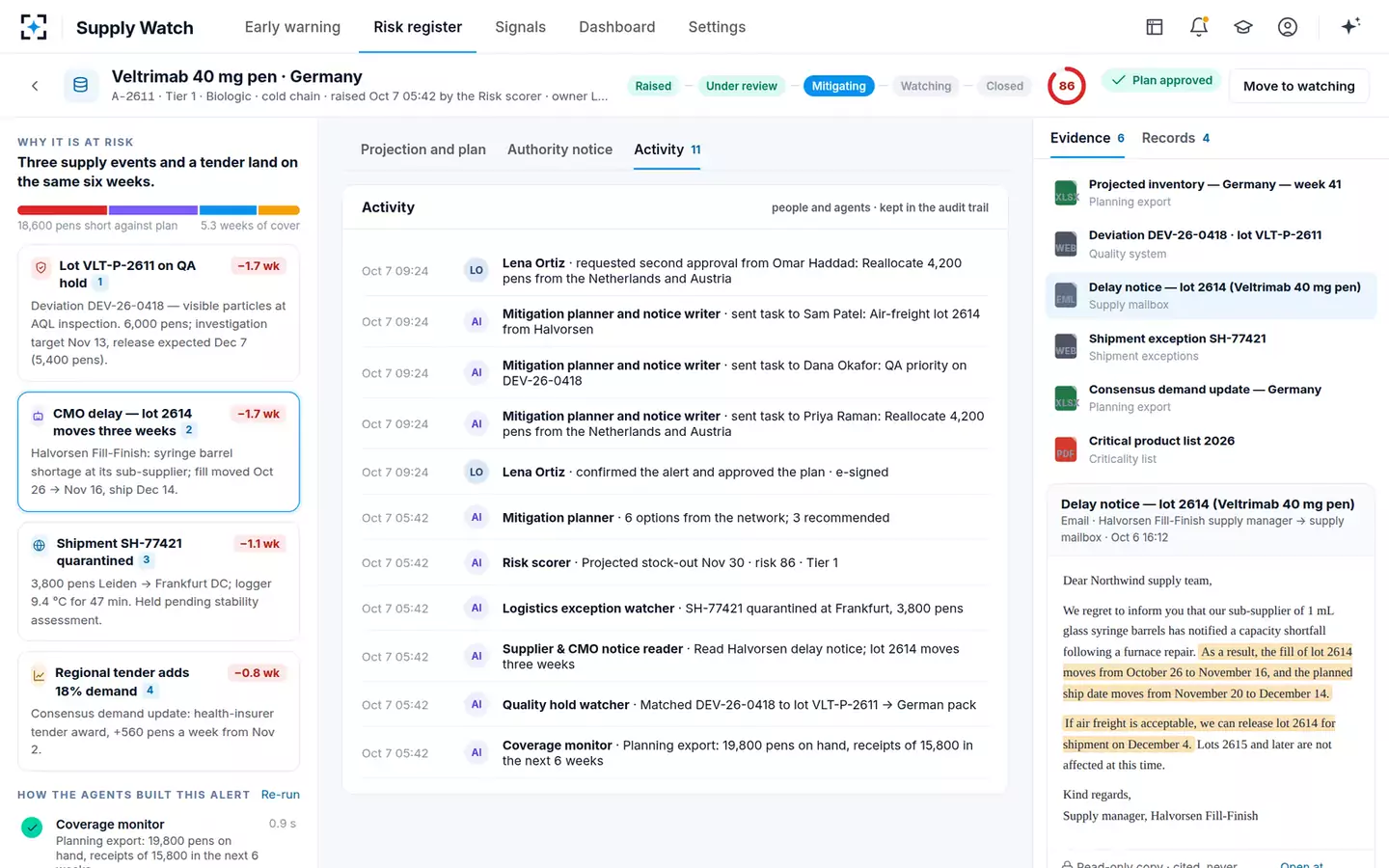Select Delay notice lot 2614 evidence item
This screenshot has width=1389, height=868.
[1211, 295]
